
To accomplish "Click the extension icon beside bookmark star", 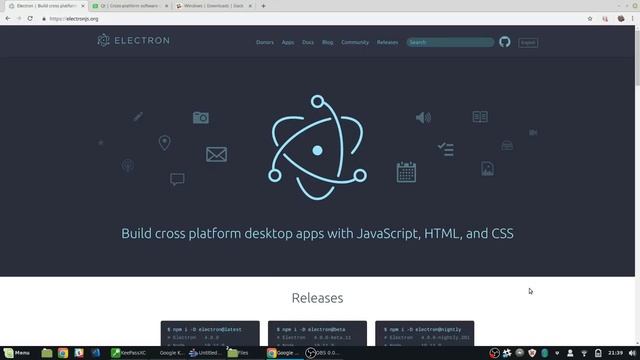I will (x=605, y=18).
